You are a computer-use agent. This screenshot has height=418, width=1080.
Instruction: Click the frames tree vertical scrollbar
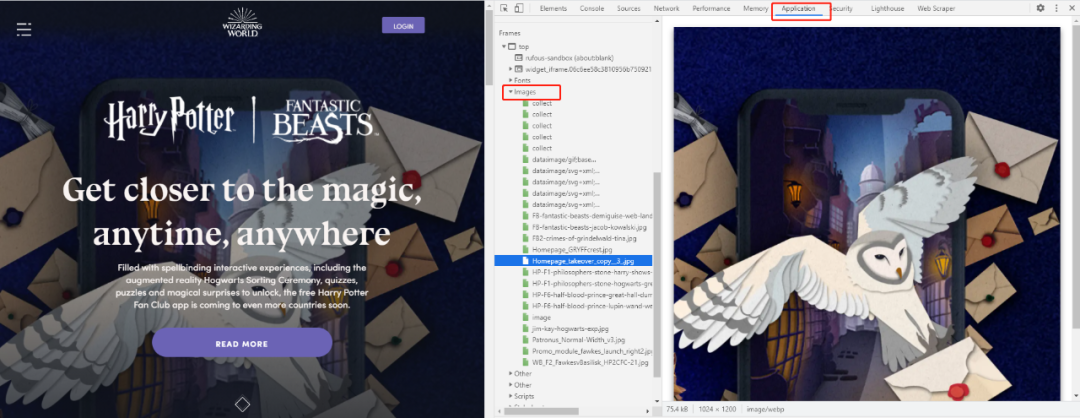click(656, 275)
